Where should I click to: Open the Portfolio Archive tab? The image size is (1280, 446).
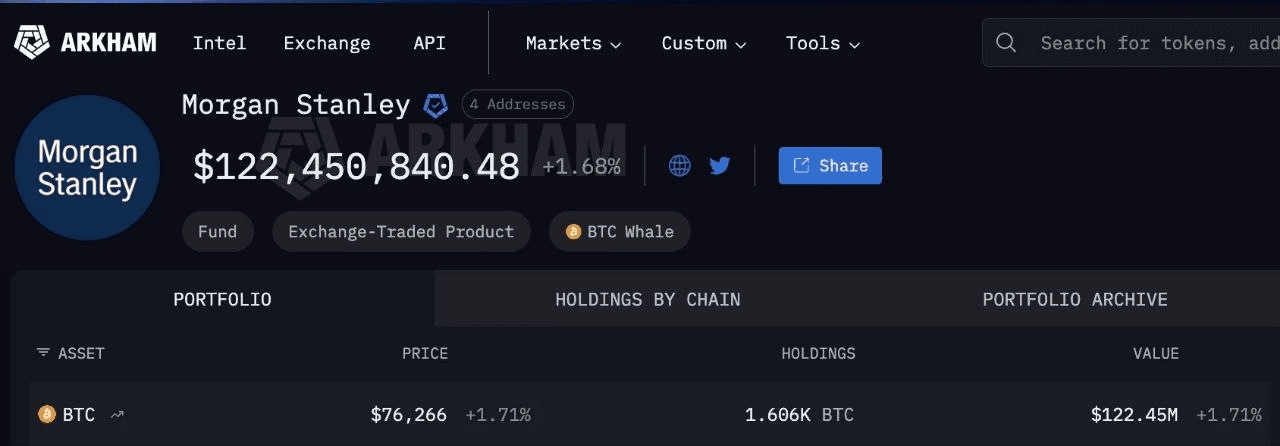[1074, 299]
